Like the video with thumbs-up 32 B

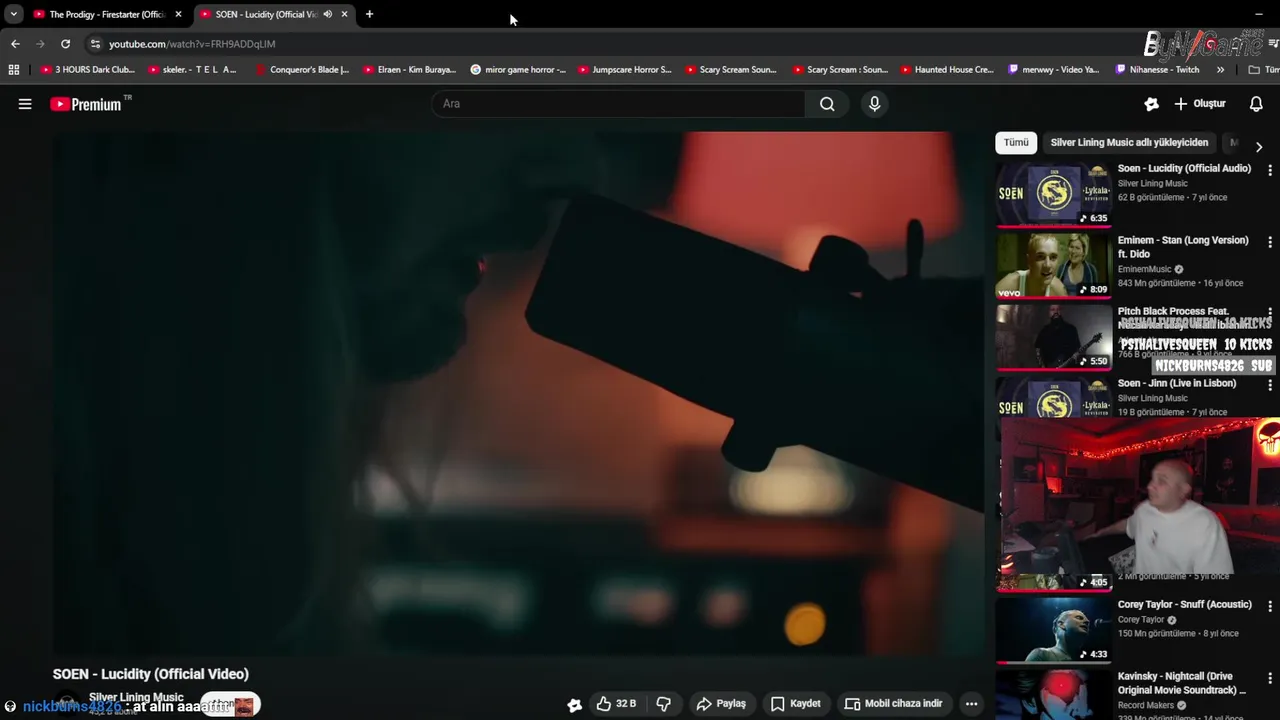pyautogui.click(x=616, y=704)
